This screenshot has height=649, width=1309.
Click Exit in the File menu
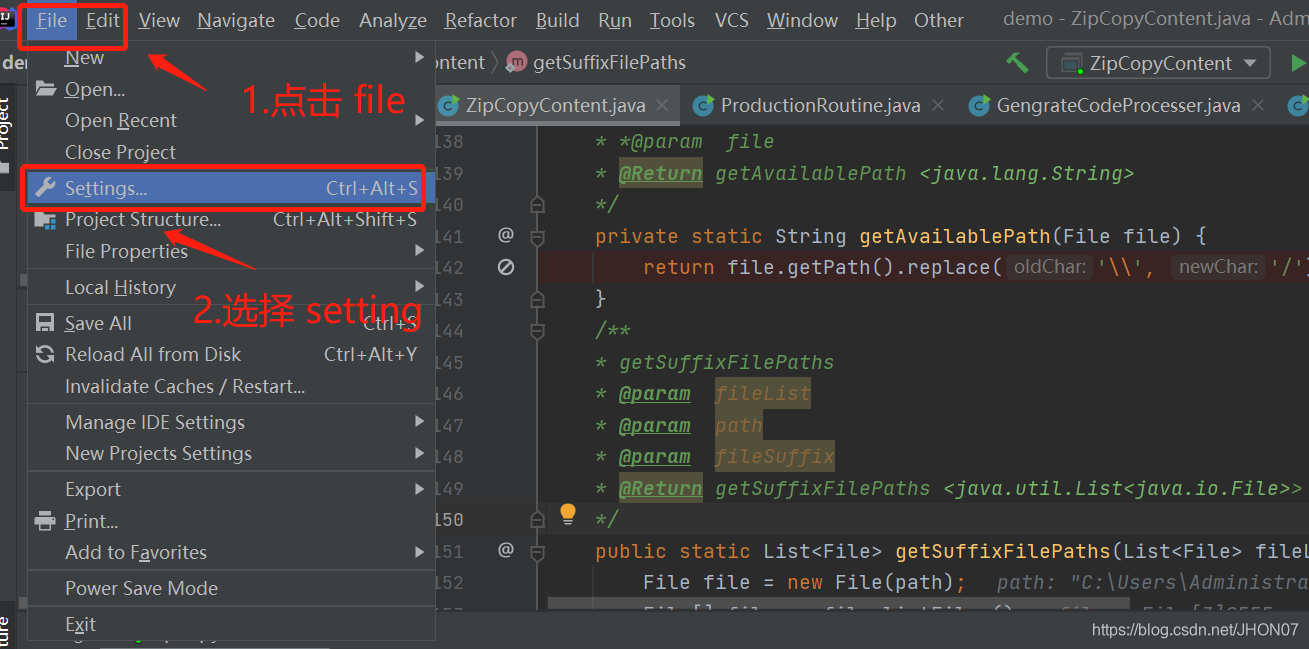pos(231,624)
